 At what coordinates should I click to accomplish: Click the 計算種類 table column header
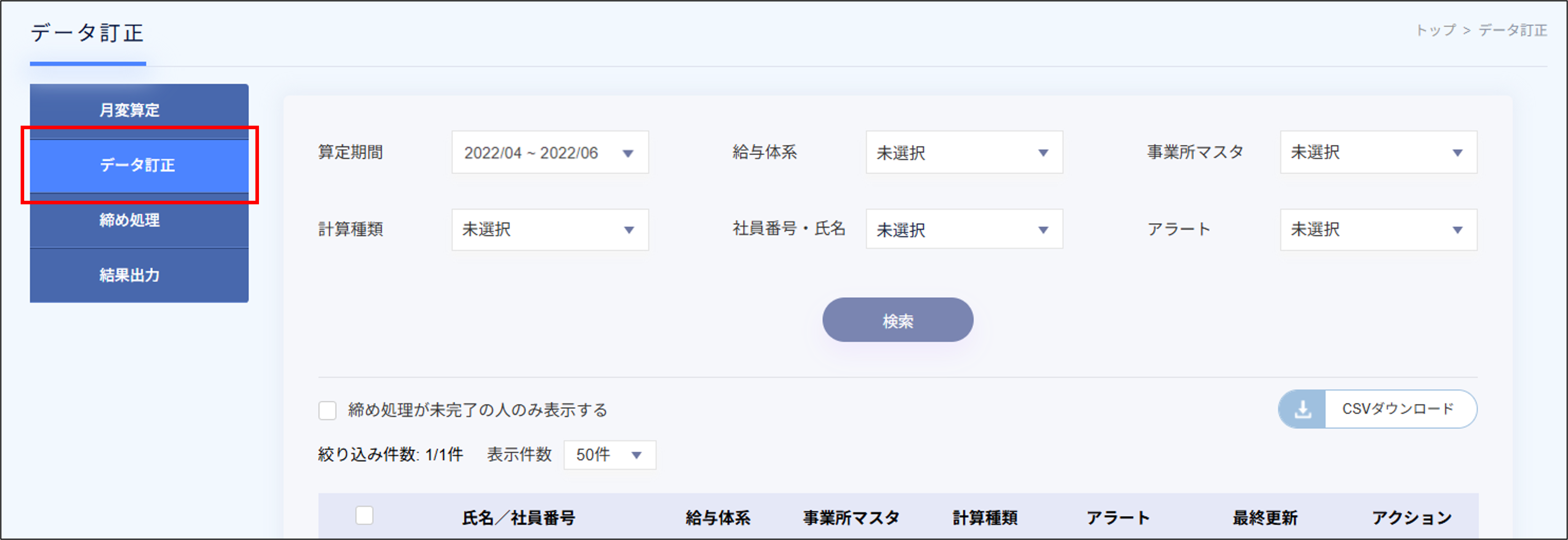985,518
